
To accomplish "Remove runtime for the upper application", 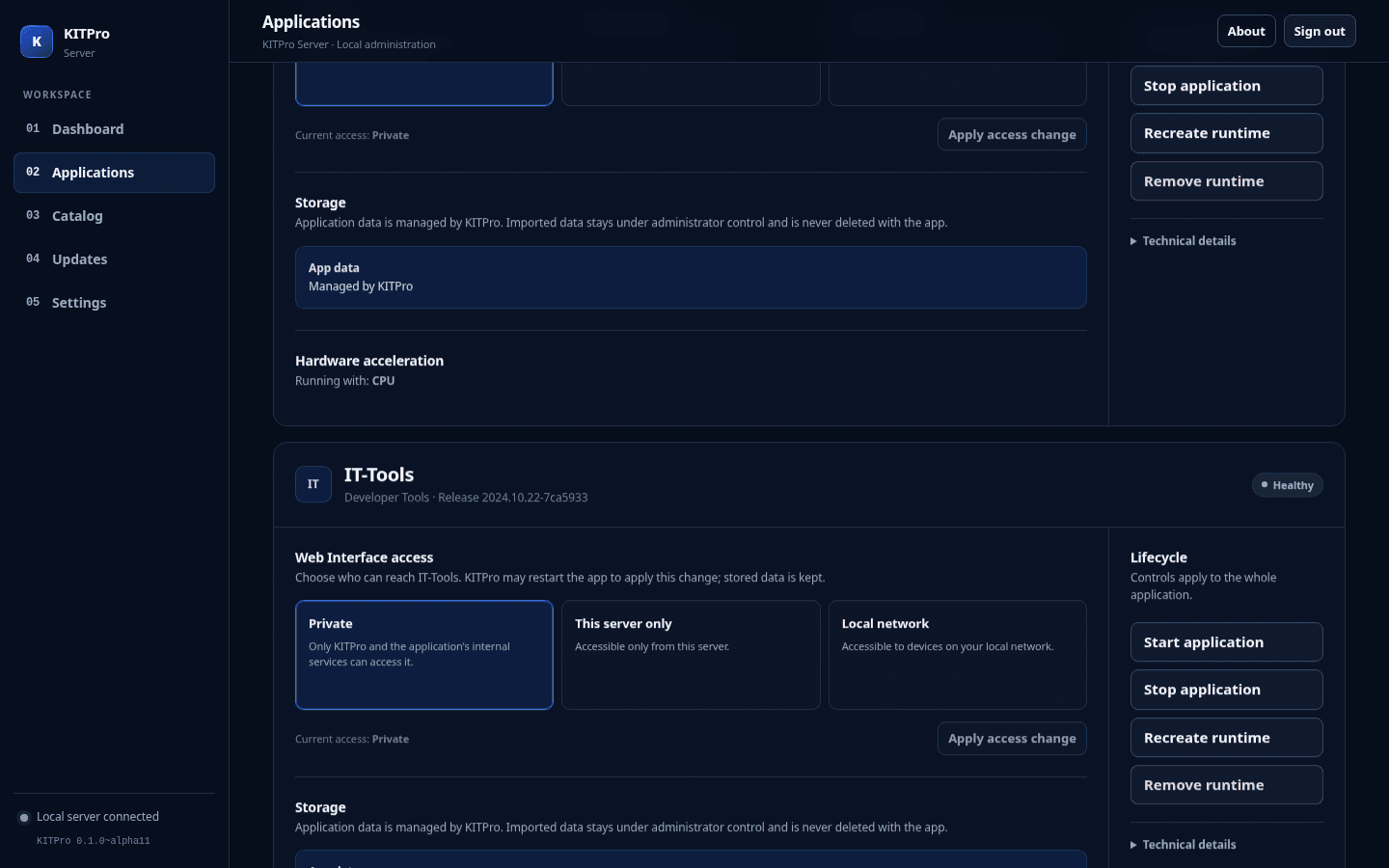I will click(x=1227, y=181).
